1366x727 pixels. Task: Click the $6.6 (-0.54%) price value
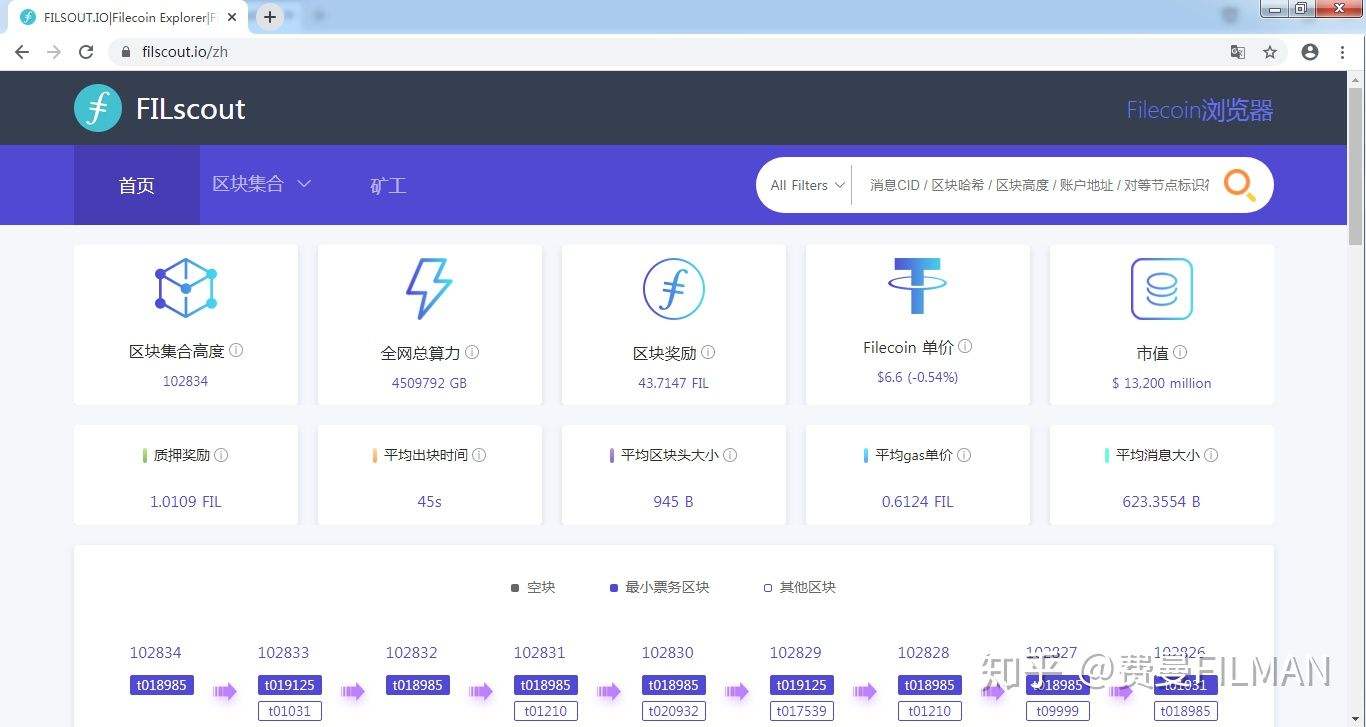[917, 377]
